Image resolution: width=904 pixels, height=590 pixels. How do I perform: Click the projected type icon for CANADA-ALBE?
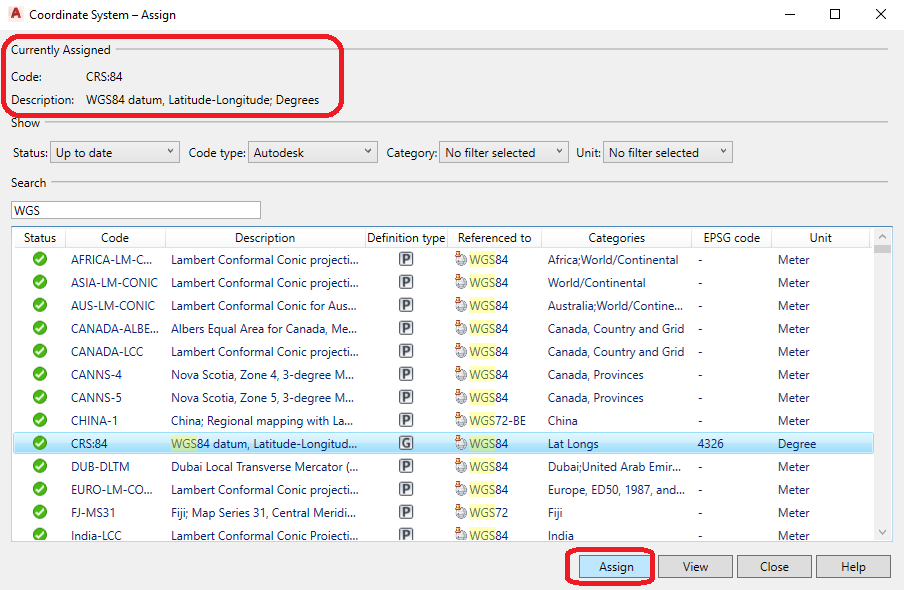[406, 329]
